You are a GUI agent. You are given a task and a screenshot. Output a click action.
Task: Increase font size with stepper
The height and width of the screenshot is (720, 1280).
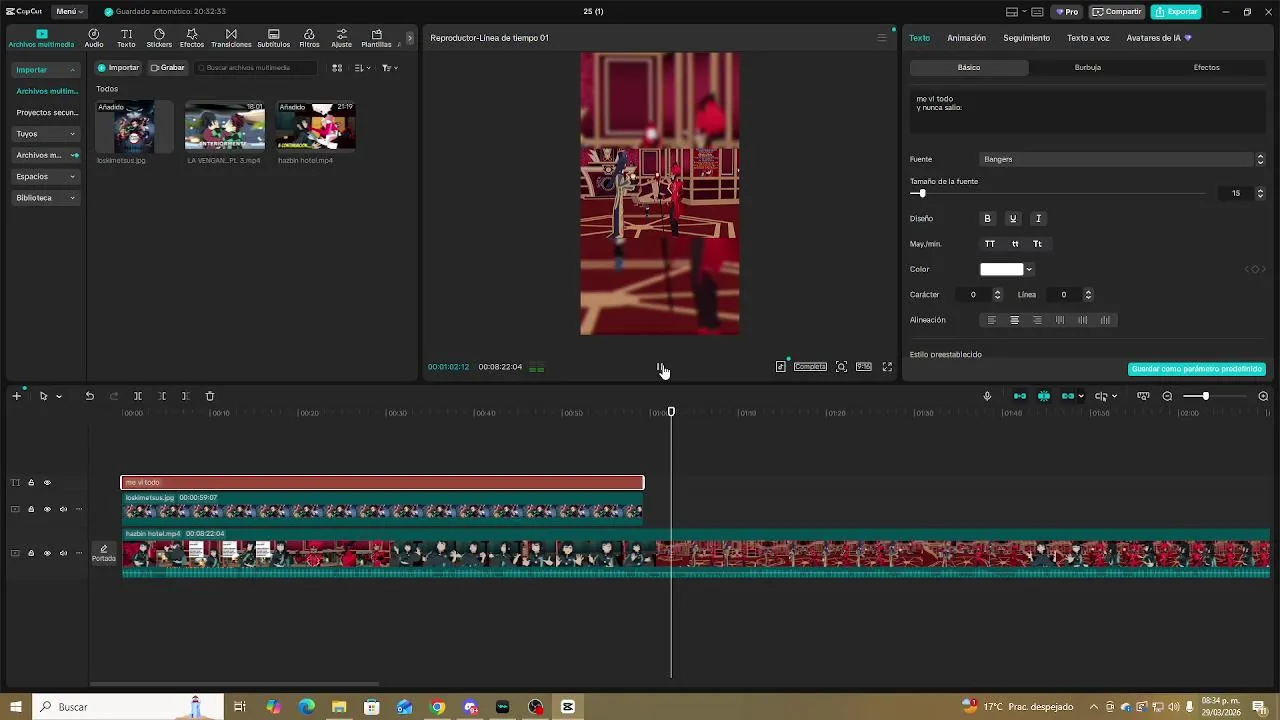pyautogui.click(x=1260, y=190)
